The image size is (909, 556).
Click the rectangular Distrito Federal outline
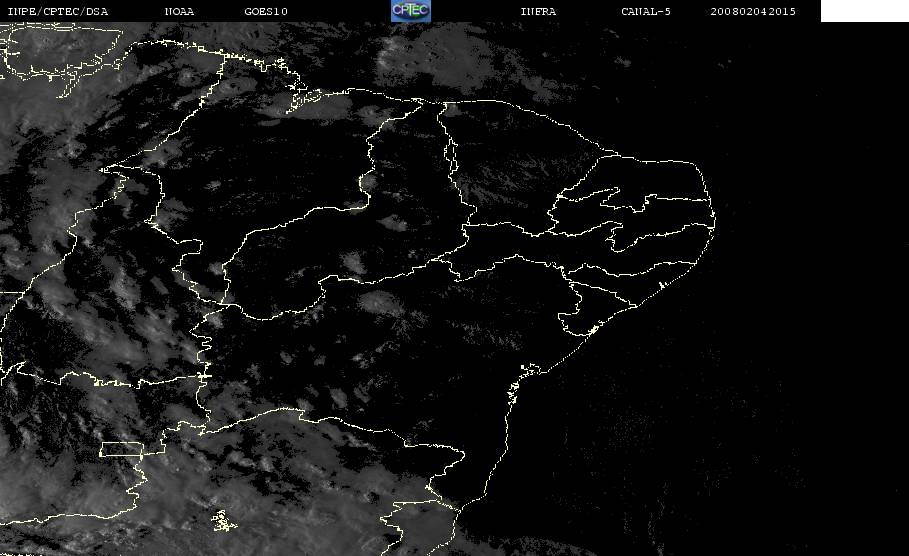coord(121,449)
